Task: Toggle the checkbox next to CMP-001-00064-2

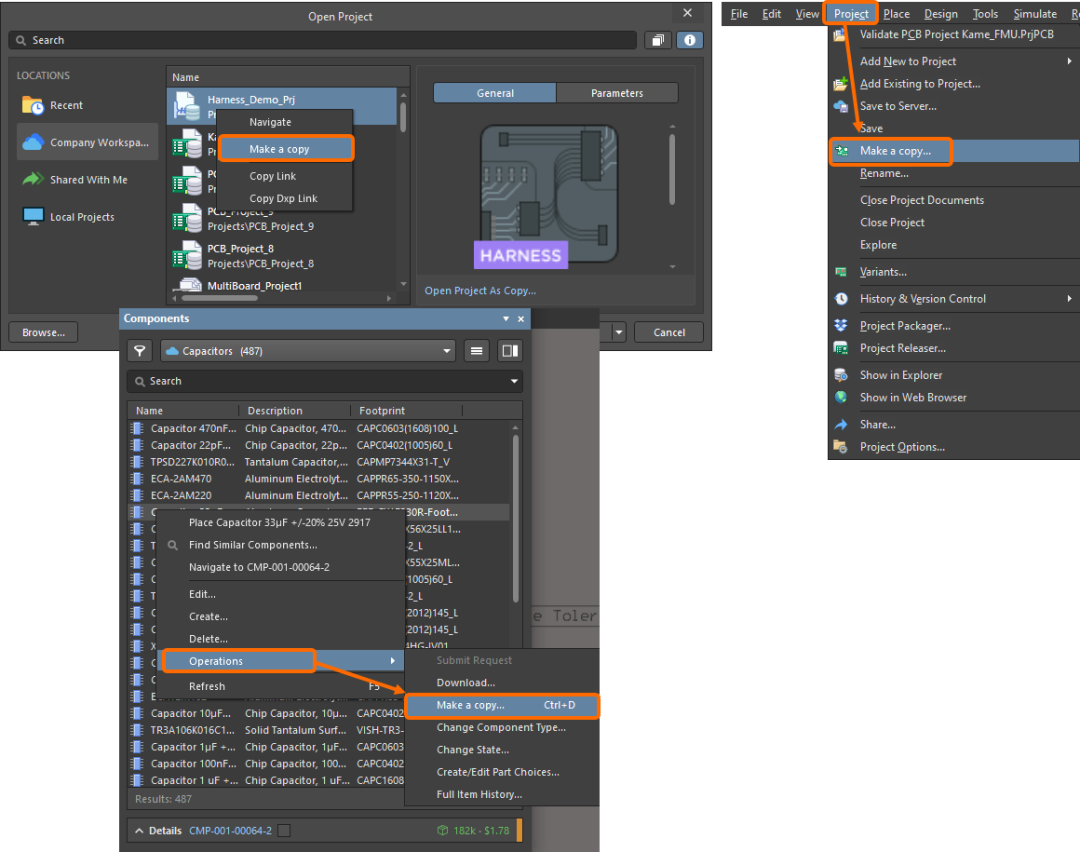Action: (x=284, y=831)
